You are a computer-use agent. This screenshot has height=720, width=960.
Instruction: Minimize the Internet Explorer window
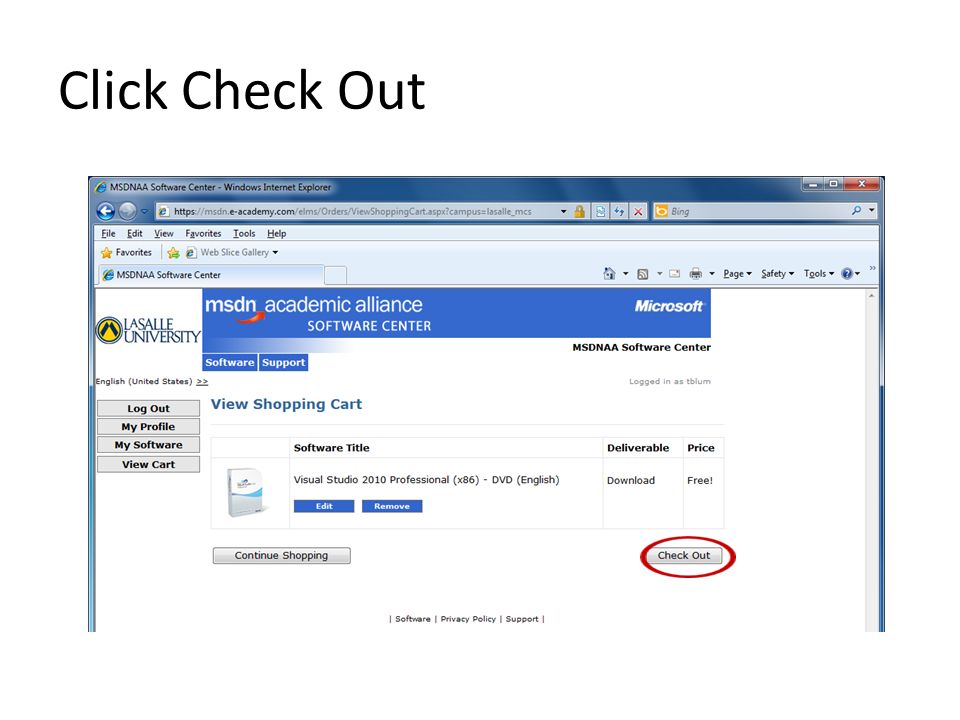pos(814,184)
